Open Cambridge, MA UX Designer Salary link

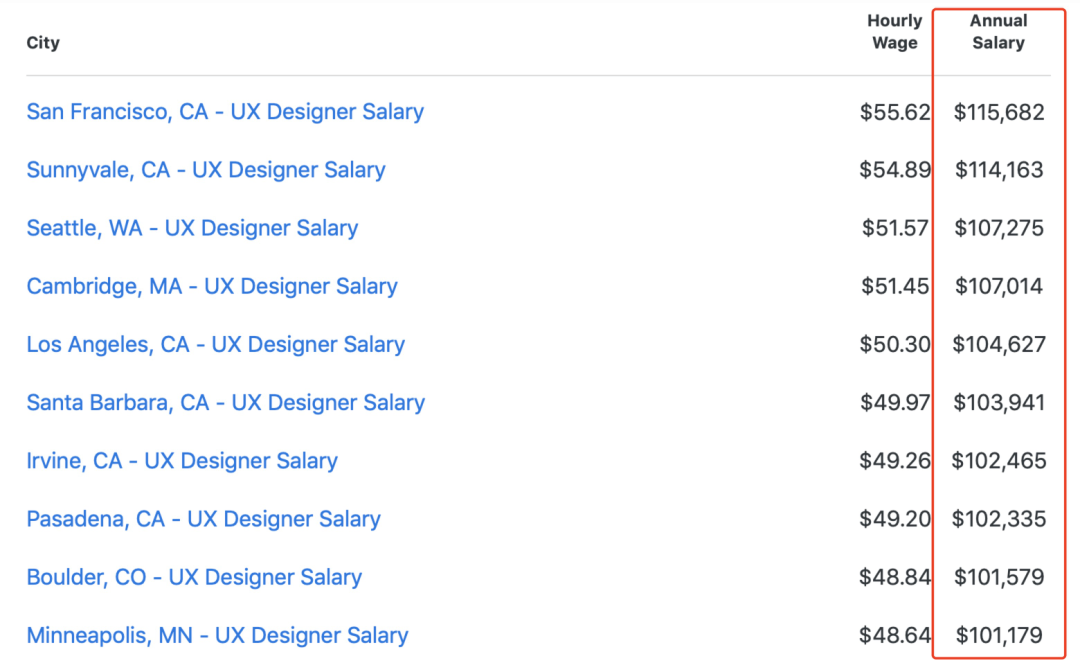click(x=212, y=286)
